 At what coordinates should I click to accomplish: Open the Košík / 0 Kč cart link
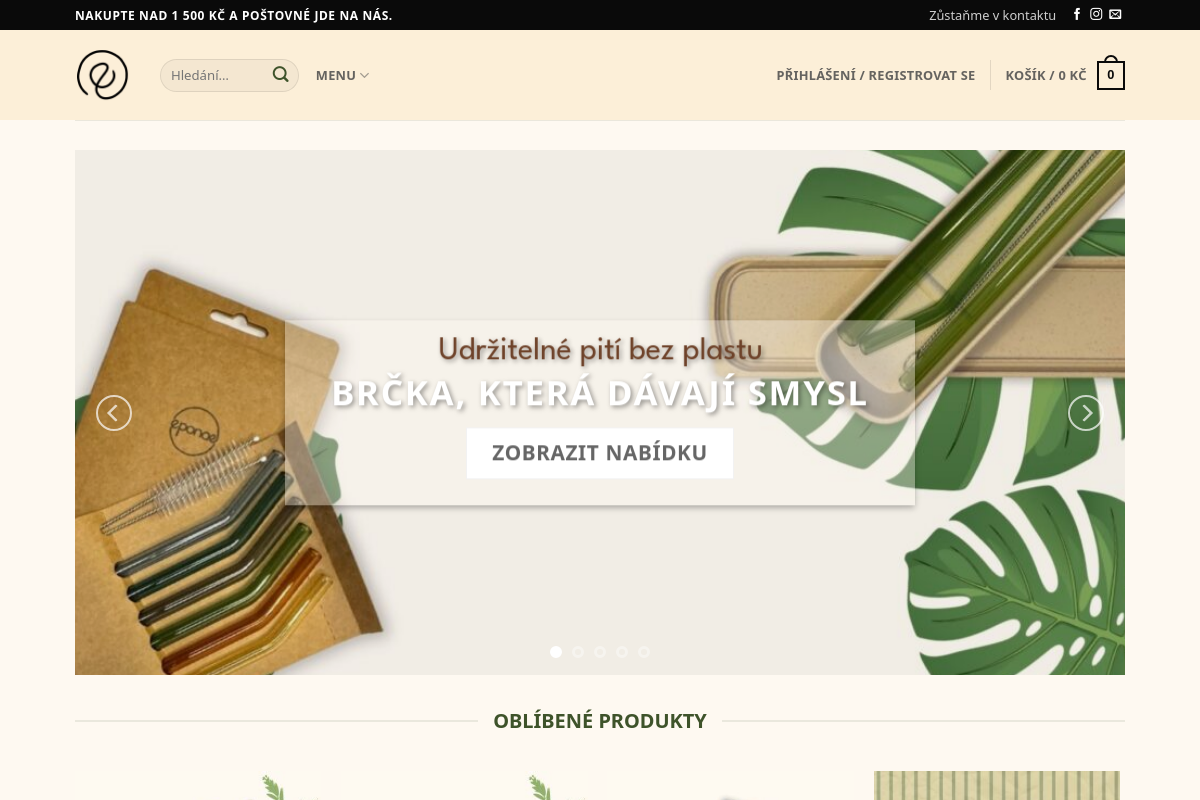click(x=1046, y=75)
